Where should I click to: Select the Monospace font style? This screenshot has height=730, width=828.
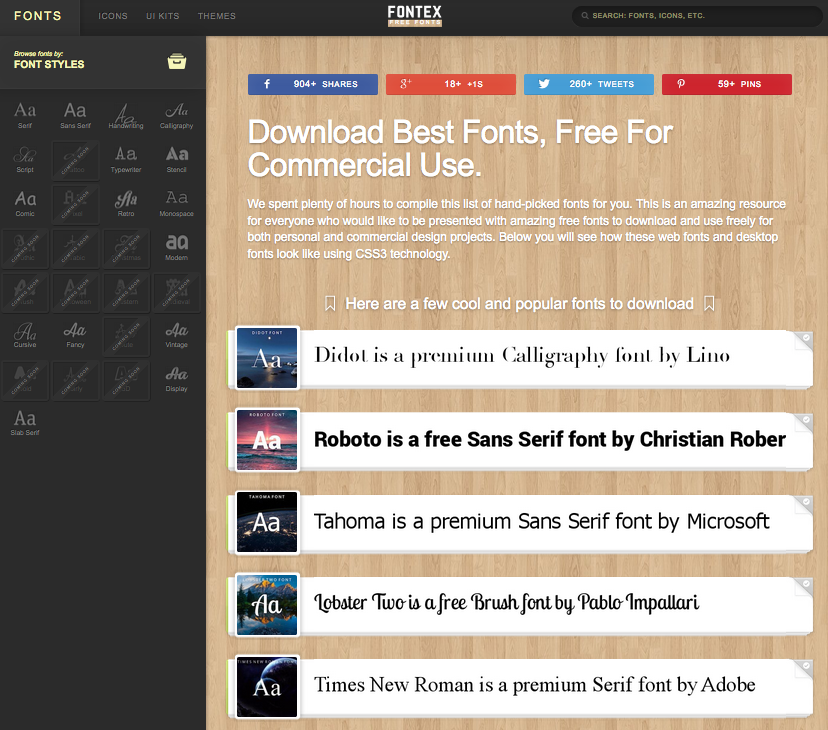tap(176, 203)
